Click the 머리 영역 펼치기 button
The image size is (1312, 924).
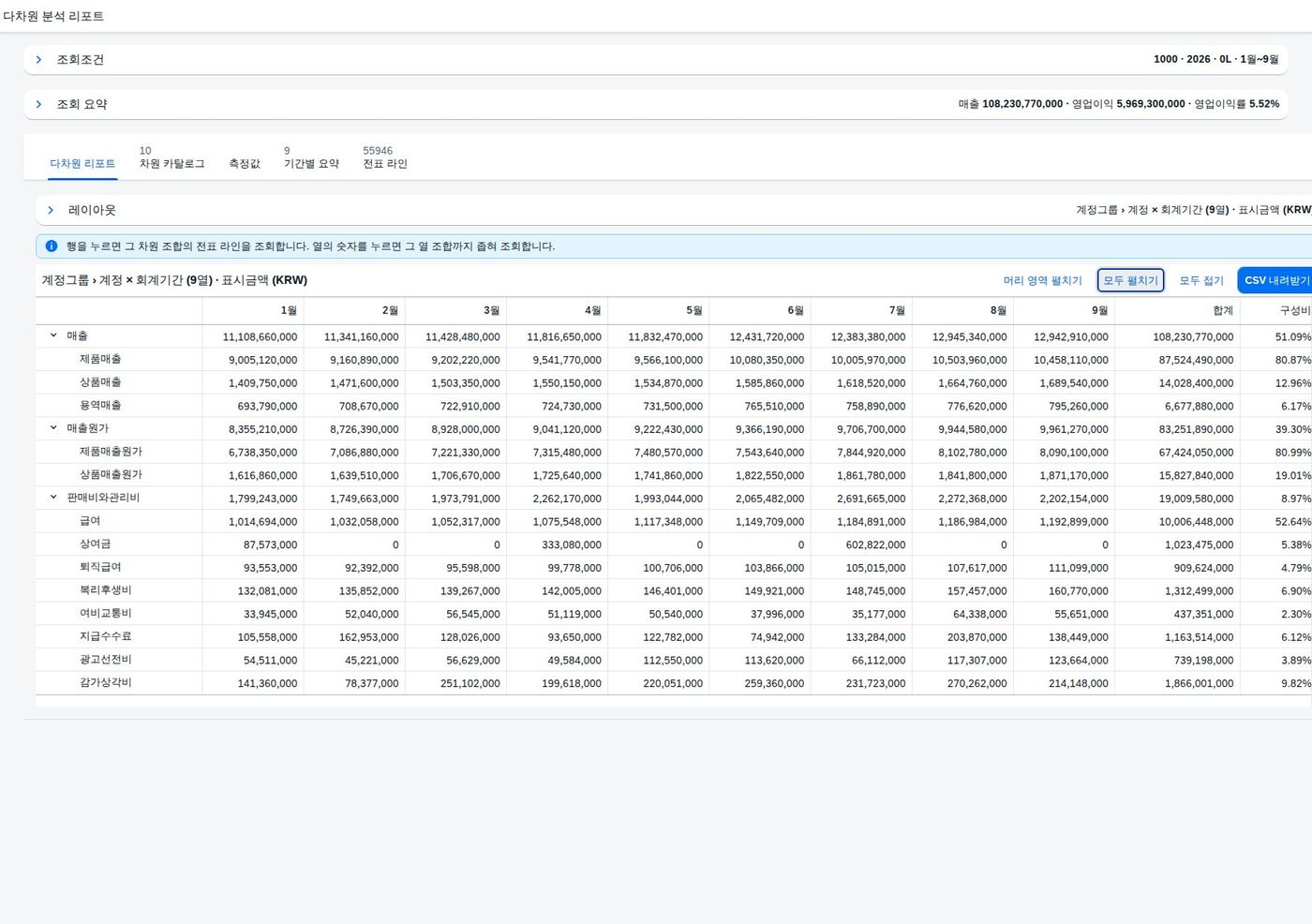point(1042,280)
